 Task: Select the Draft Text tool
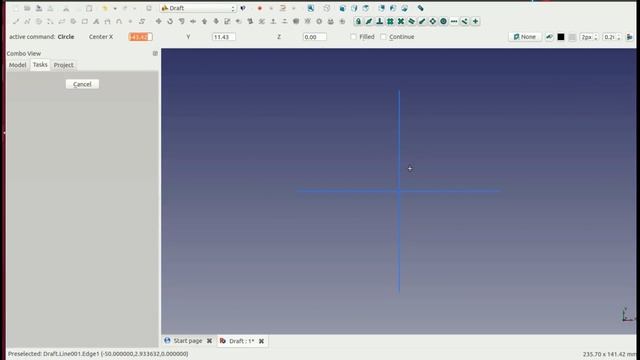[96, 21]
